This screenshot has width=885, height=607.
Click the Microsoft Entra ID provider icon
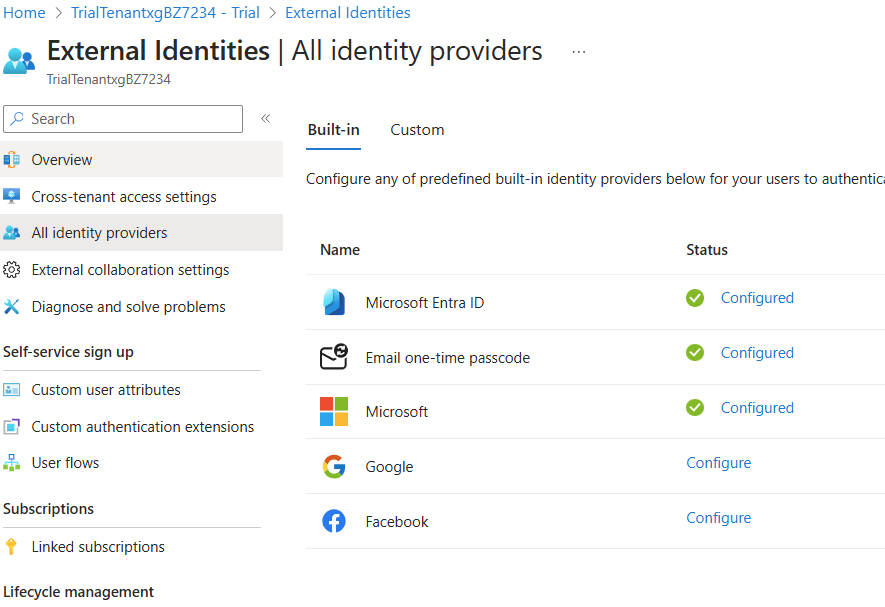[x=334, y=302]
